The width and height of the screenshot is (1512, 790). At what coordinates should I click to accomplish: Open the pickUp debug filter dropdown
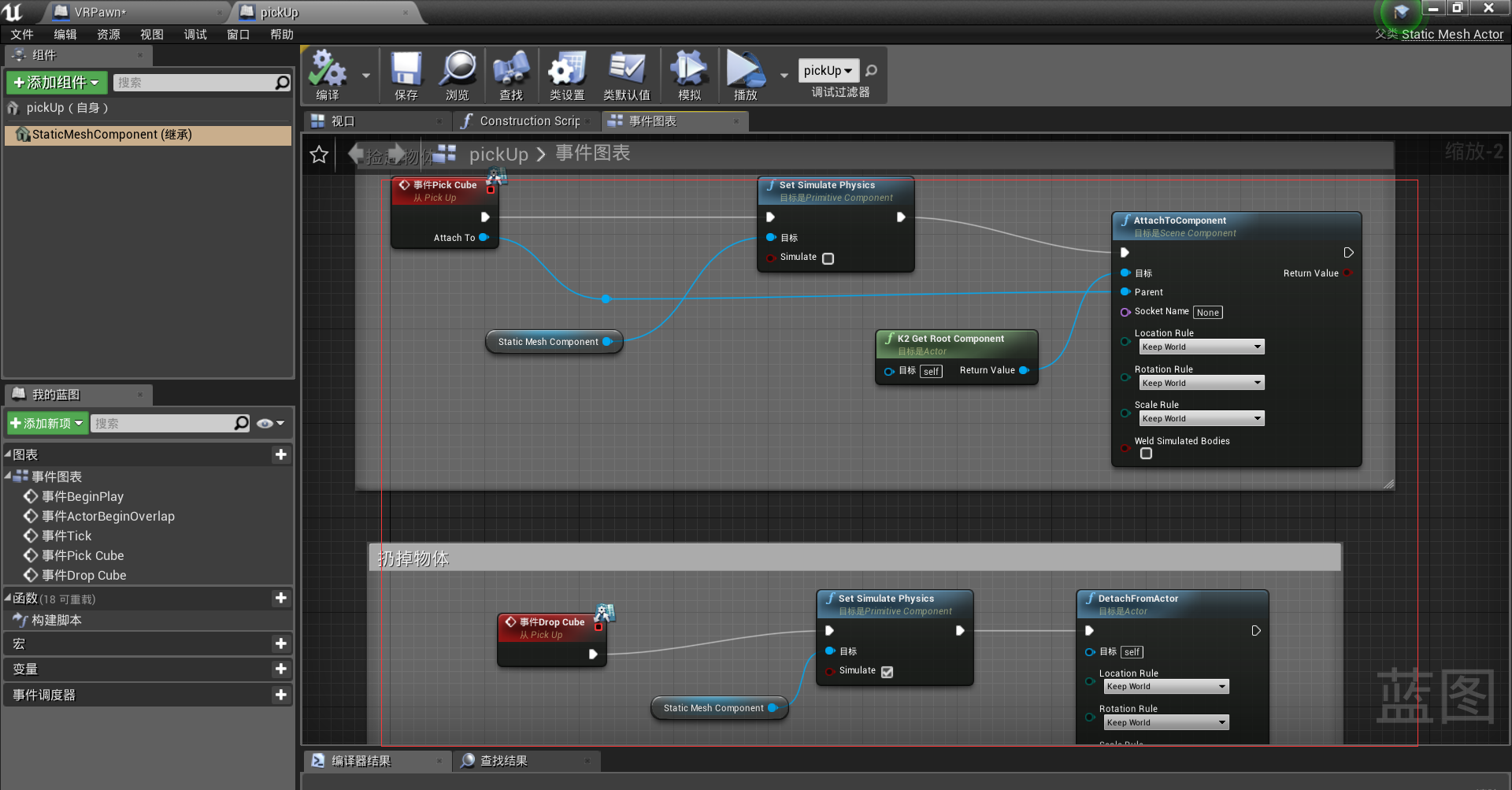[828, 70]
